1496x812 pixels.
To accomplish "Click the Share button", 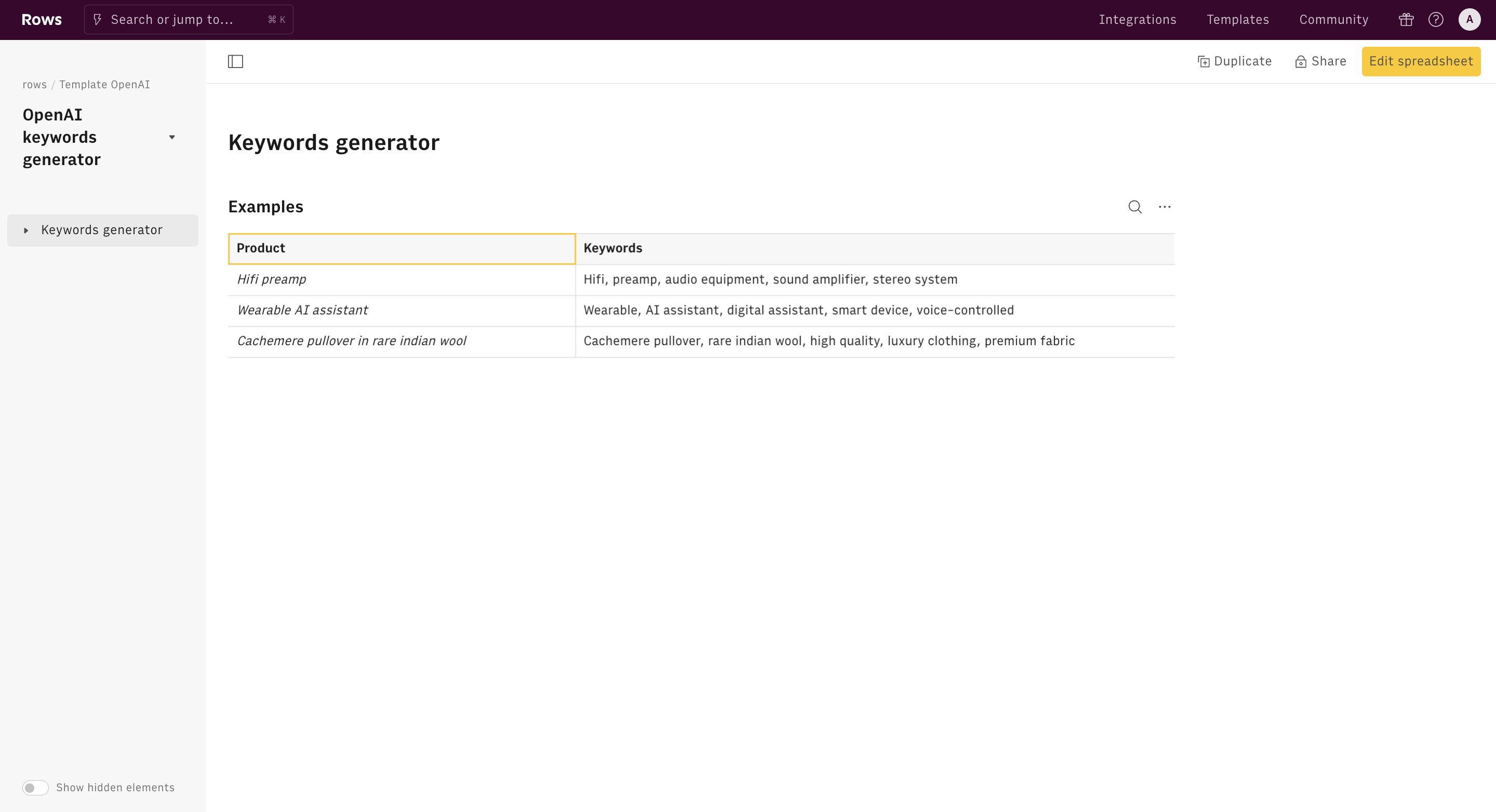I will click(1320, 62).
